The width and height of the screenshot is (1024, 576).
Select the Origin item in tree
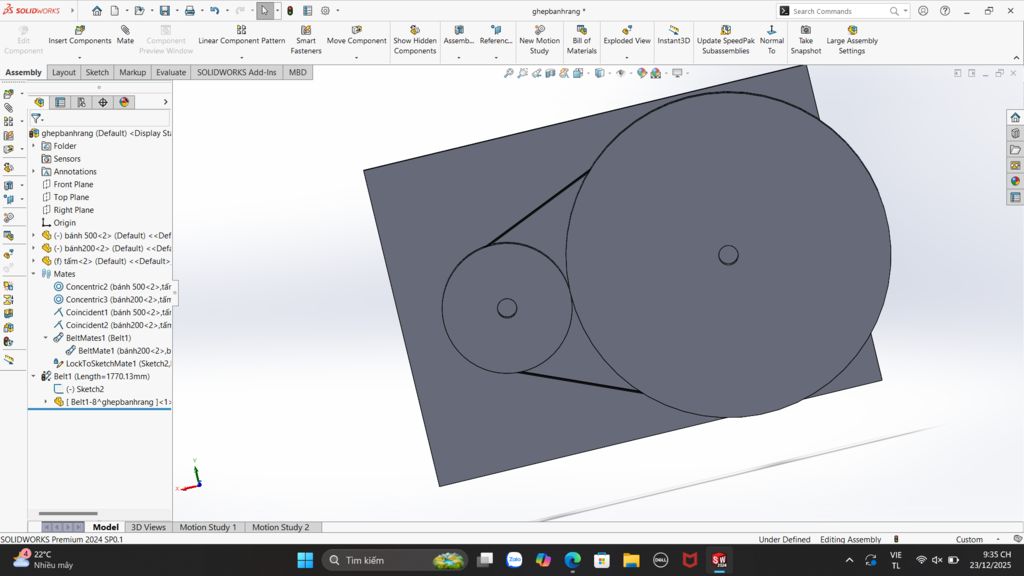[x=58, y=223]
